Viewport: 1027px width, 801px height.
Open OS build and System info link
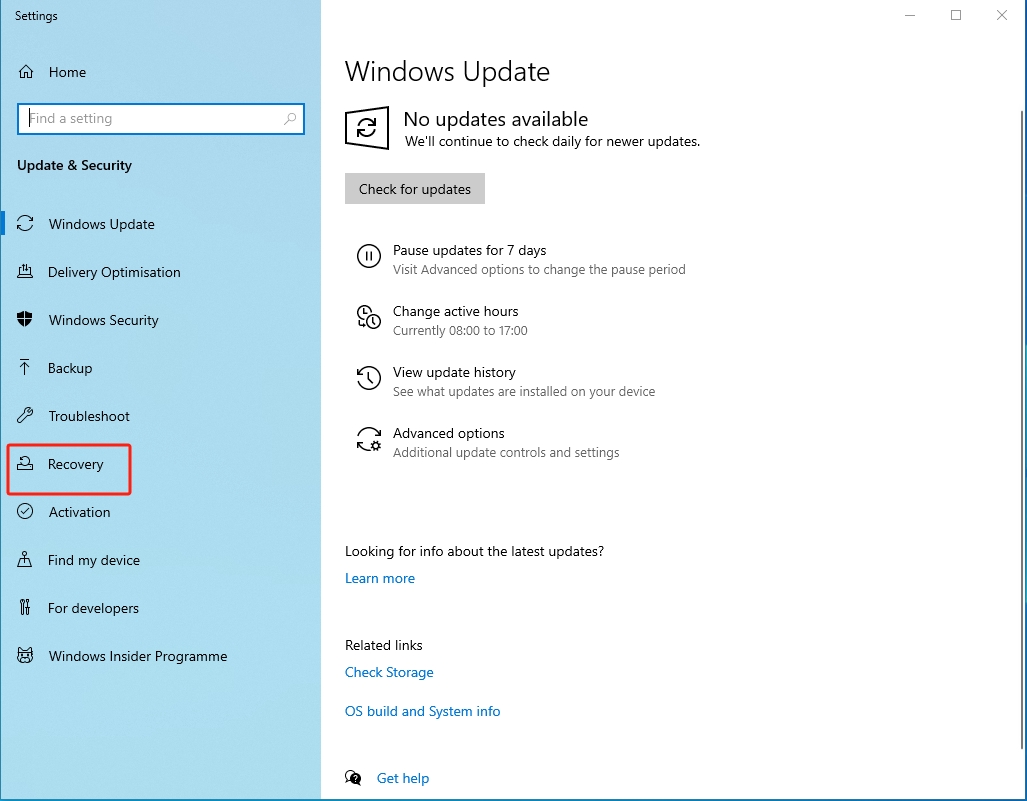pos(422,711)
